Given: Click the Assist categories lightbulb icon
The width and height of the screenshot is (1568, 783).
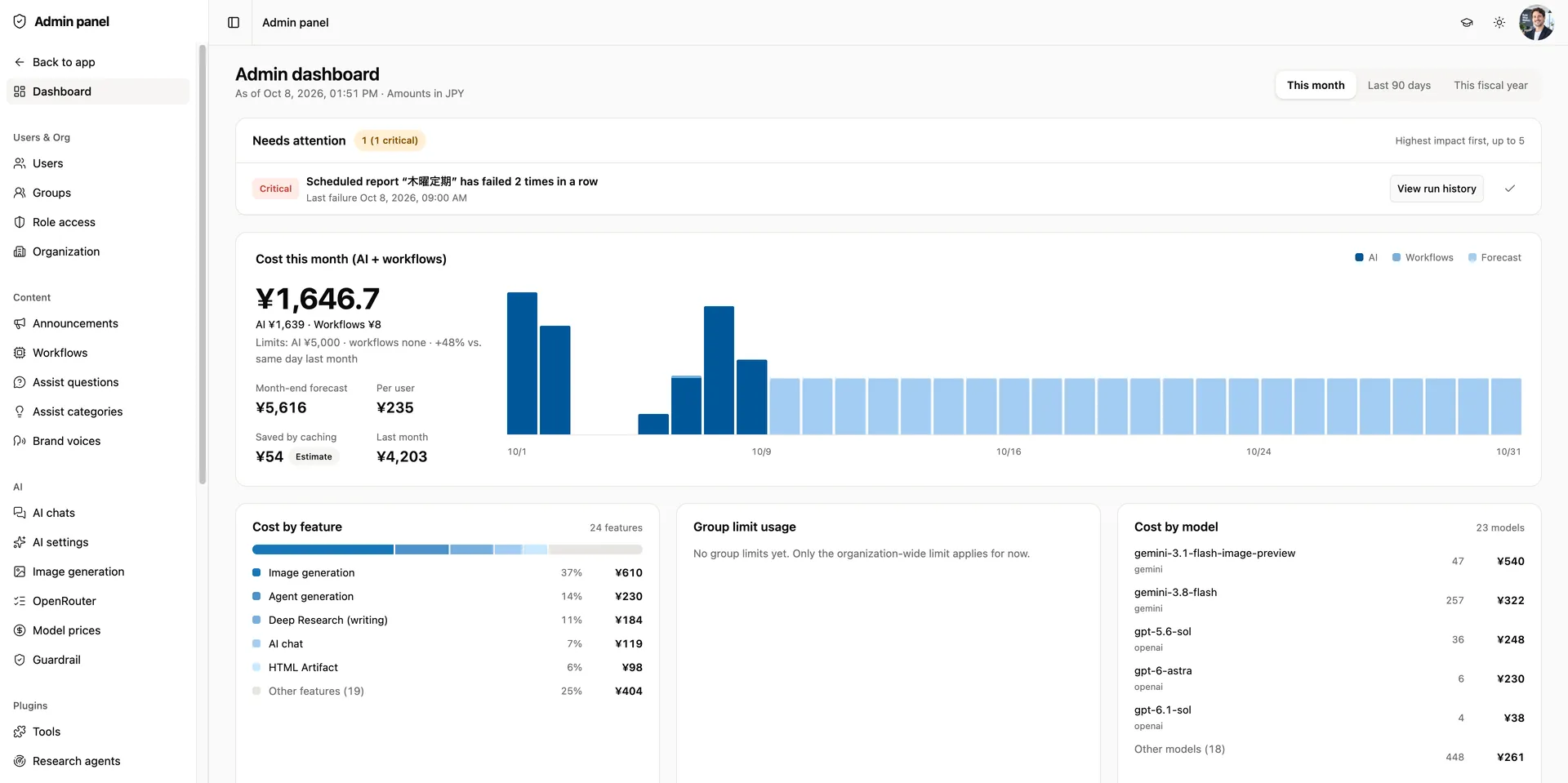Looking at the screenshot, I should (20, 412).
